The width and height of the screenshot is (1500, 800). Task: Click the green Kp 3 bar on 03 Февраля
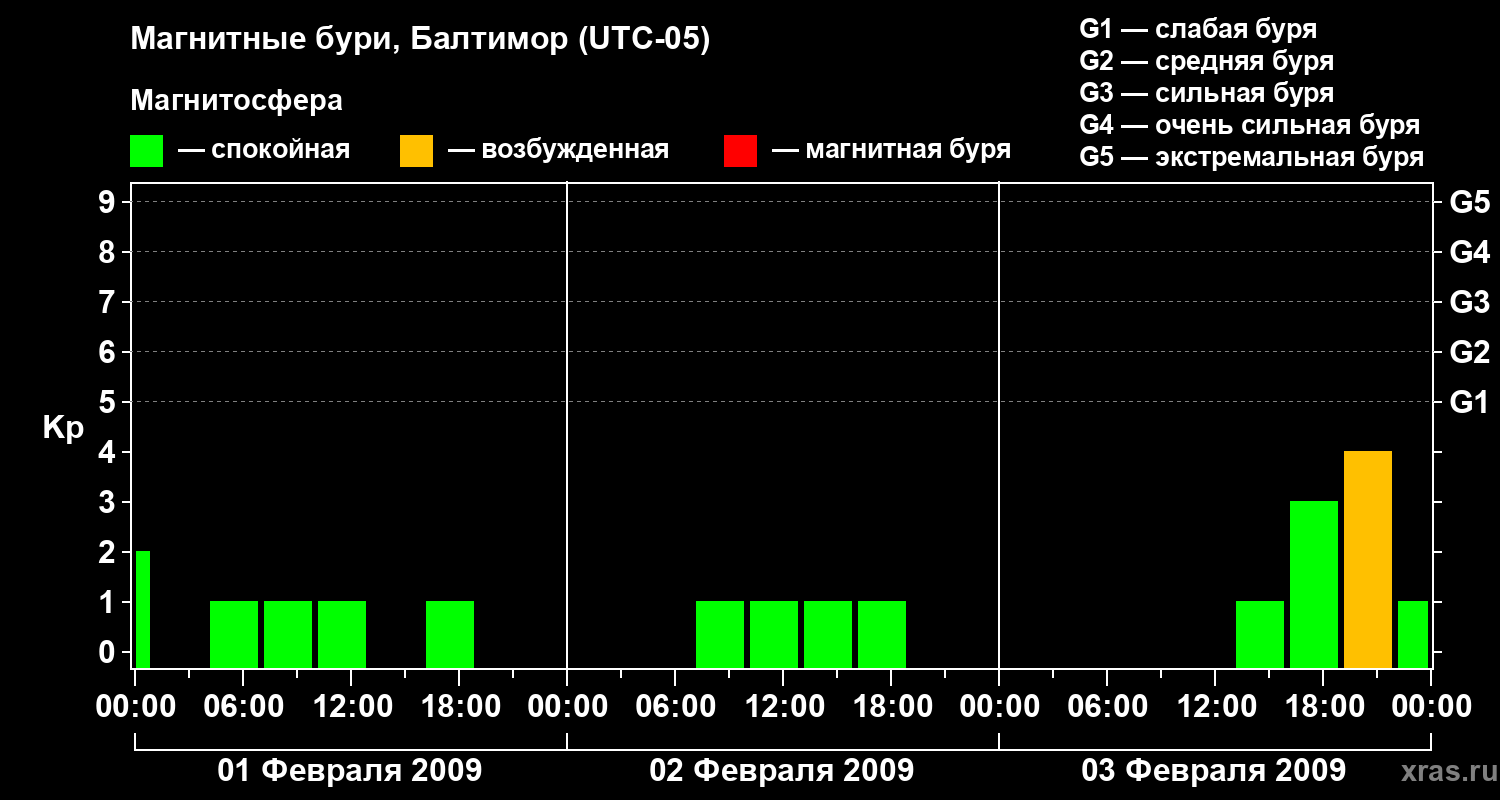pos(1314,584)
